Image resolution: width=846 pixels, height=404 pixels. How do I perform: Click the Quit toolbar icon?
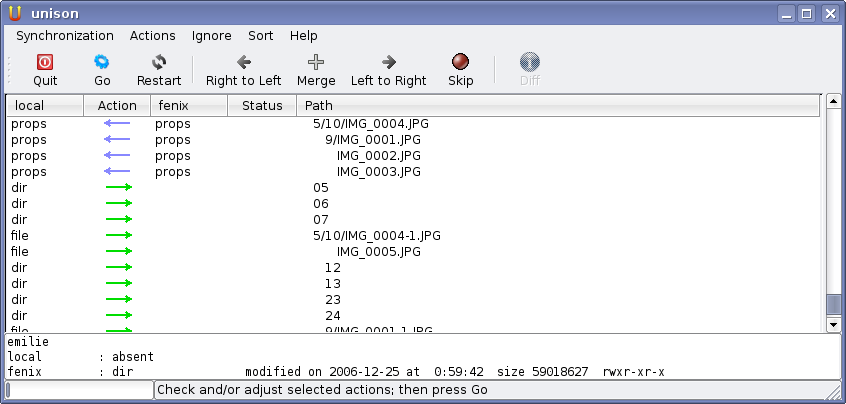(45, 62)
